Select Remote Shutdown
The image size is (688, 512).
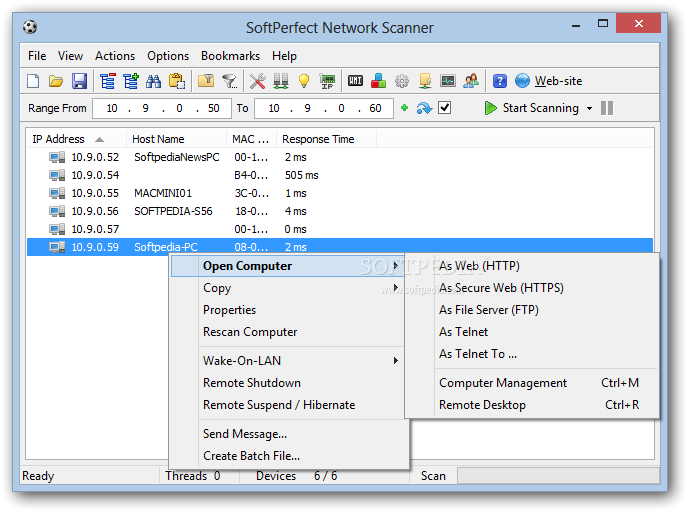pos(287,383)
